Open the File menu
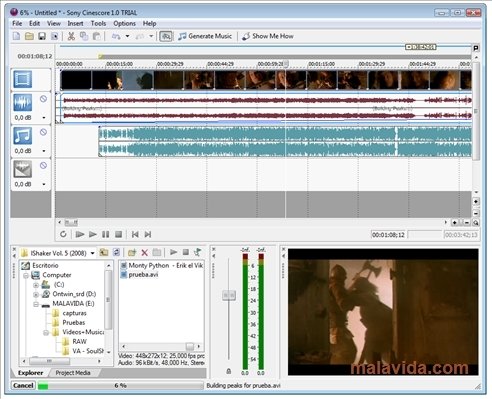 coord(17,23)
